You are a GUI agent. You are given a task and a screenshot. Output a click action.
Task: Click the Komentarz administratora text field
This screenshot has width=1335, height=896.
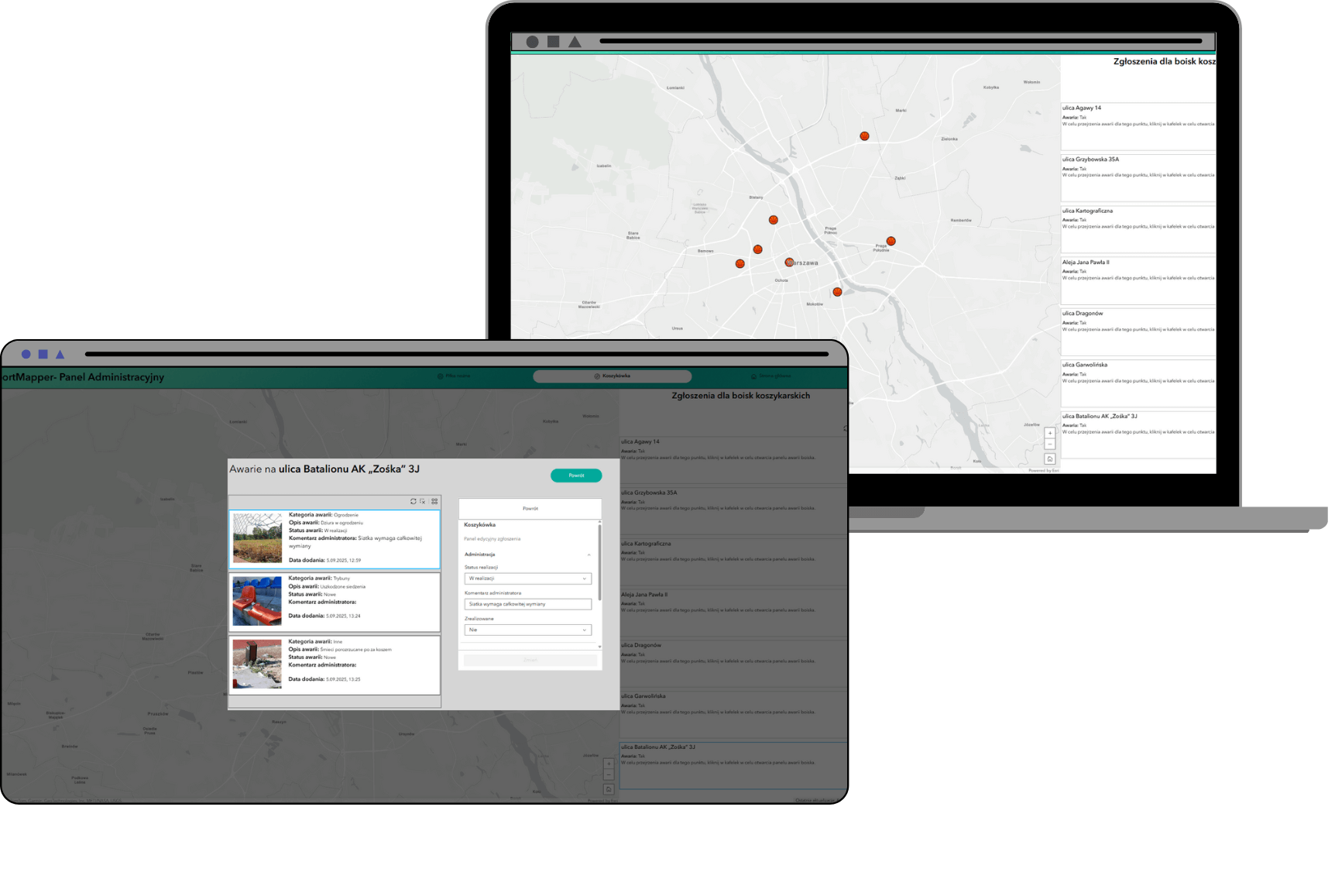[x=528, y=604]
